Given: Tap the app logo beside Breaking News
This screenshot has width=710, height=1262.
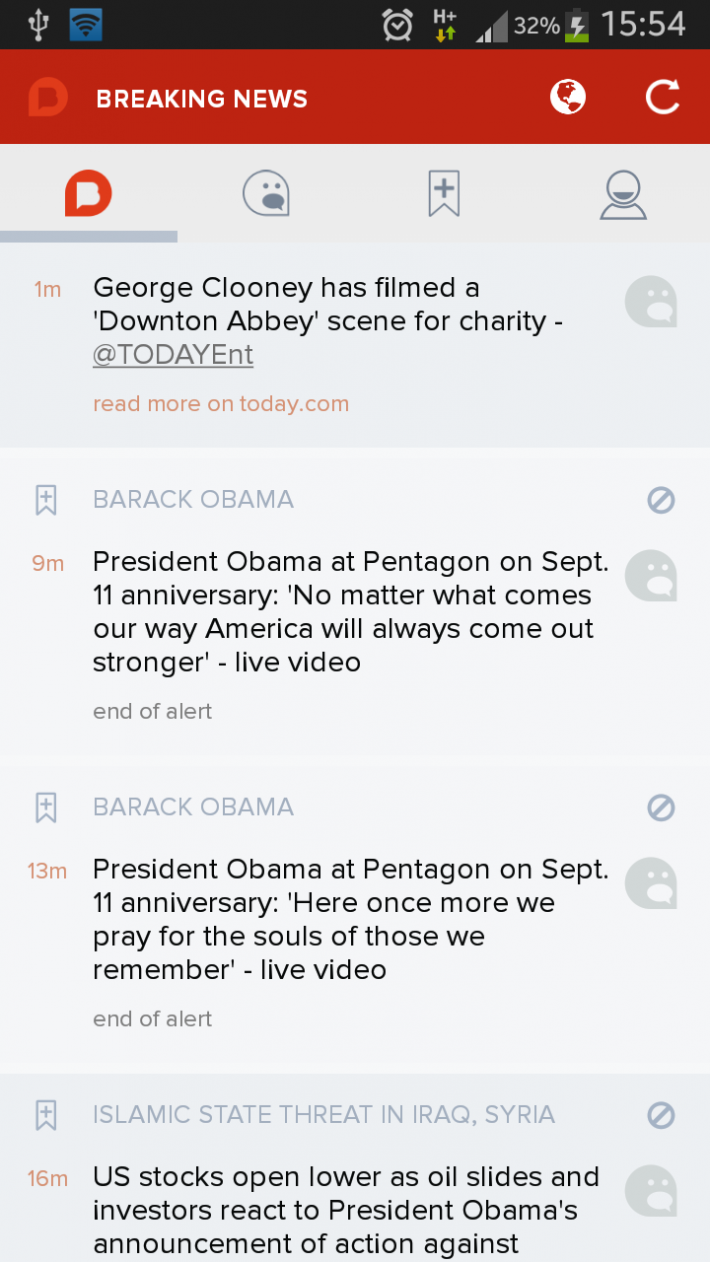Looking at the screenshot, I should [48, 98].
